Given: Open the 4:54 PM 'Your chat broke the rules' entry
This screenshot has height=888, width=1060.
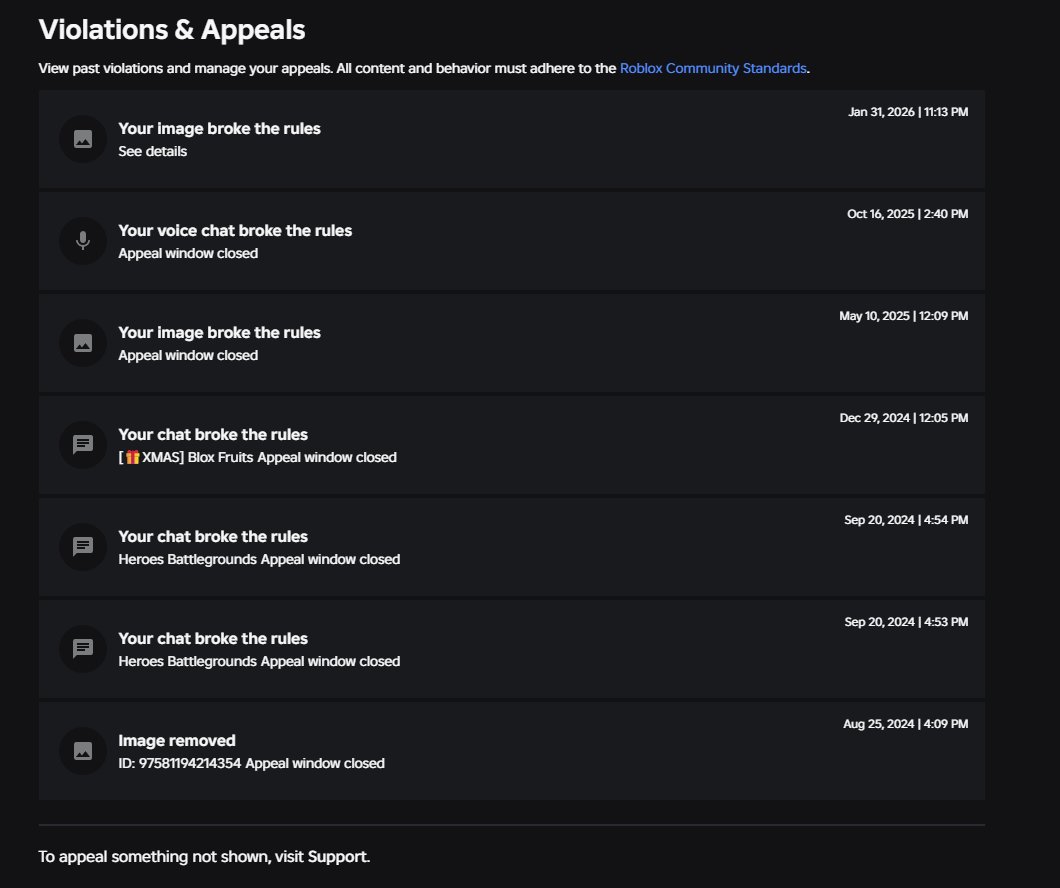Looking at the screenshot, I should (512, 547).
